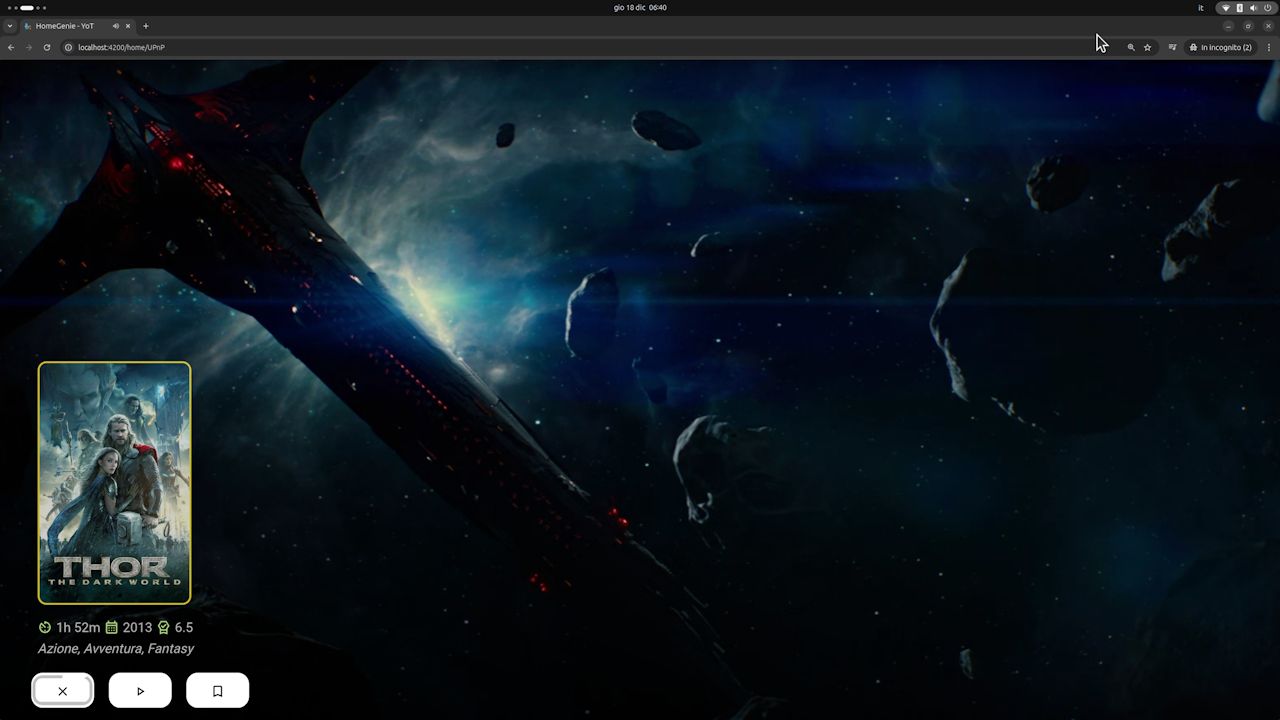Open a new browser tab
Viewport: 1280px width, 720px height.
(146, 26)
